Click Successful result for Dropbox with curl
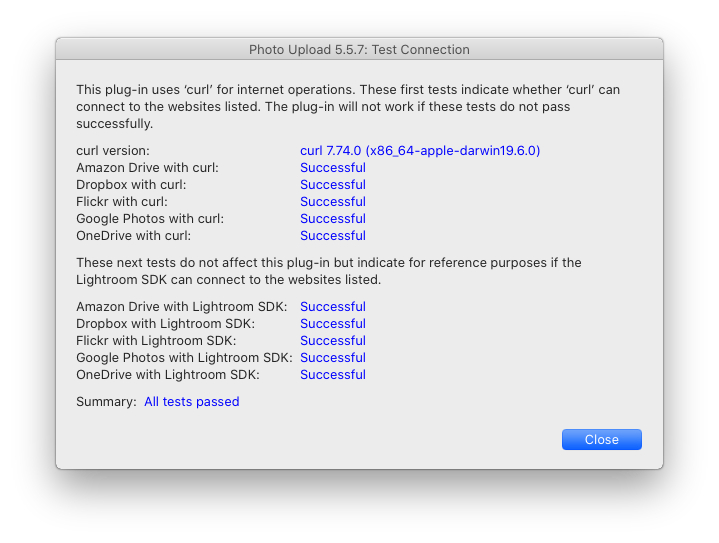Image resolution: width=719 pixels, height=543 pixels. 333,185
